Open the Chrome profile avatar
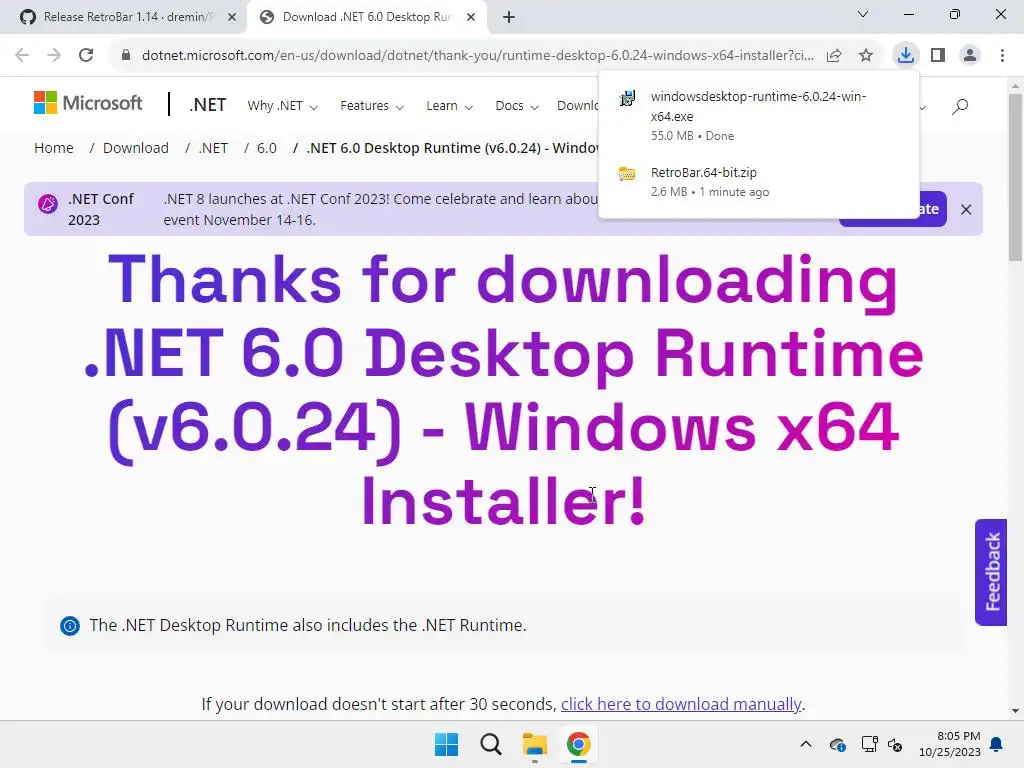 pyautogui.click(x=970, y=55)
